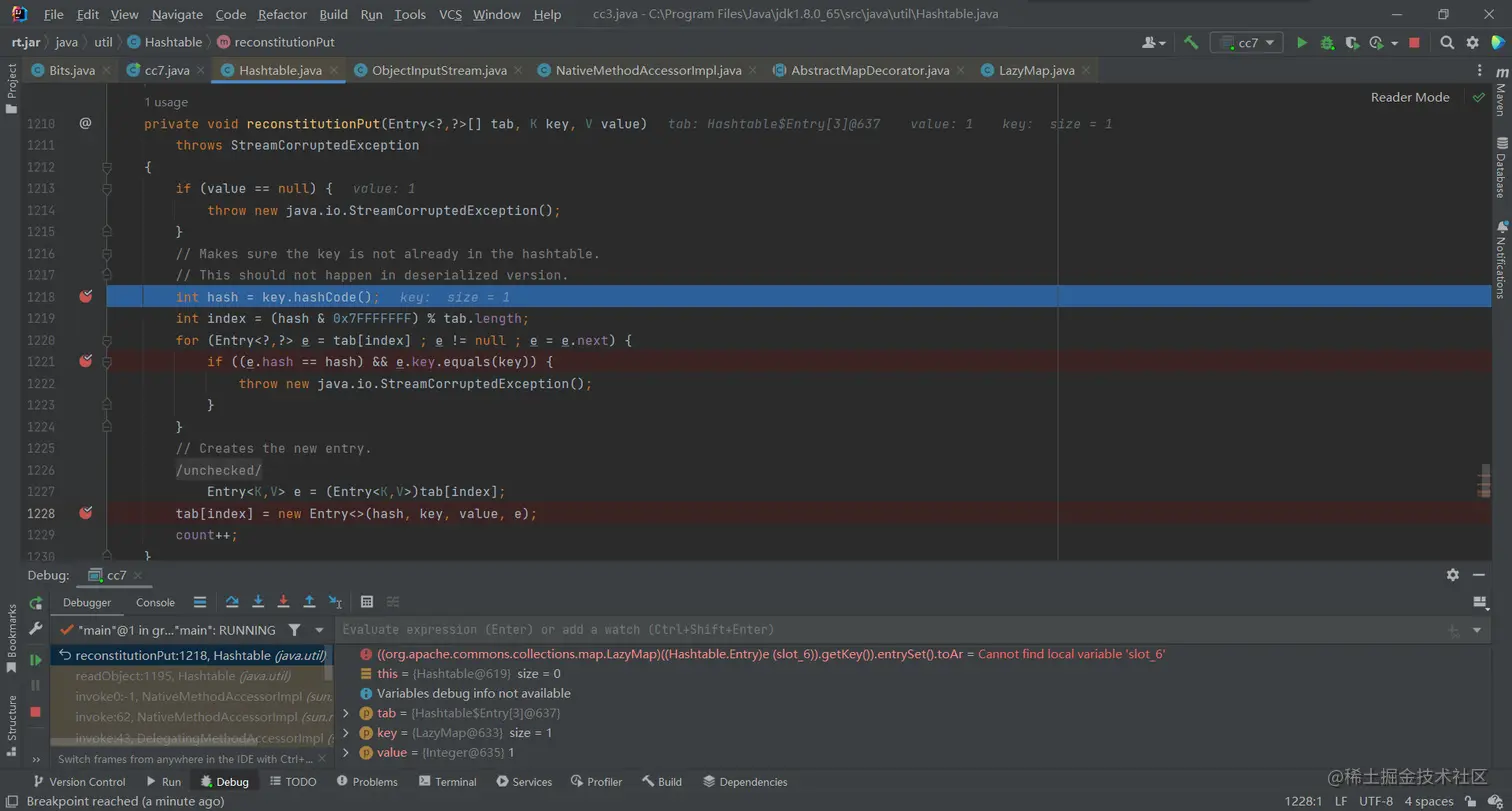Open Version Control tool window
The image size is (1512, 811).
[79, 782]
